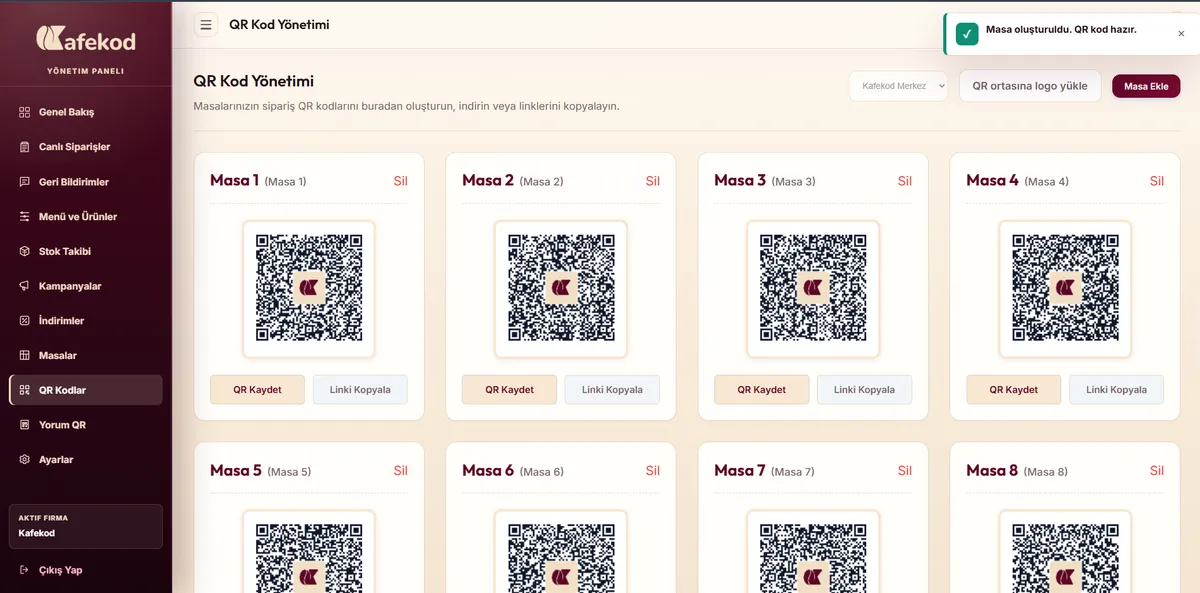The width and height of the screenshot is (1200, 593).
Task: Click the Masa 5 QR code image
Action: [x=309, y=552]
